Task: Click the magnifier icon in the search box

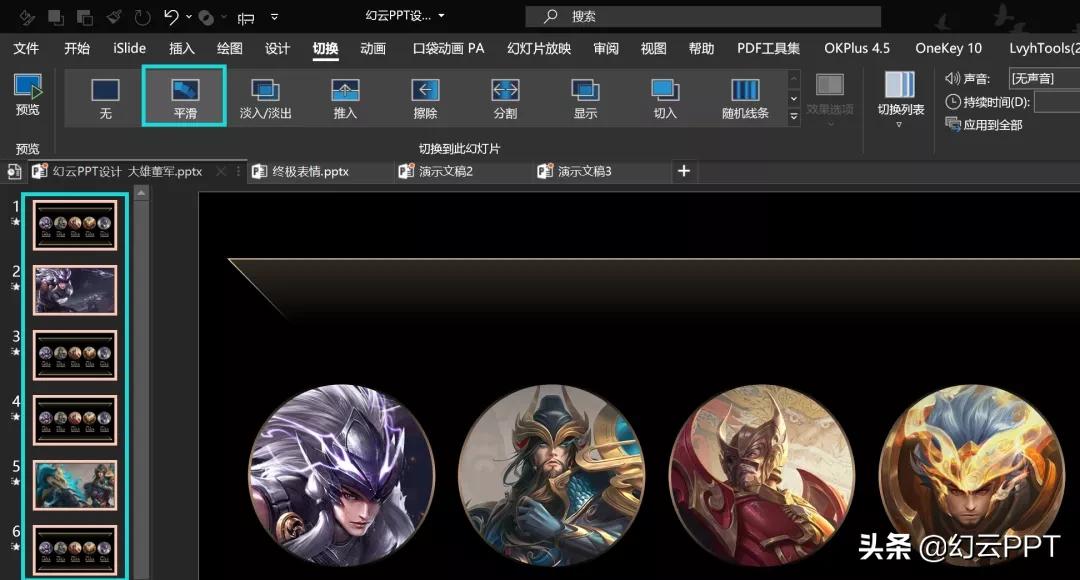Action: click(550, 16)
